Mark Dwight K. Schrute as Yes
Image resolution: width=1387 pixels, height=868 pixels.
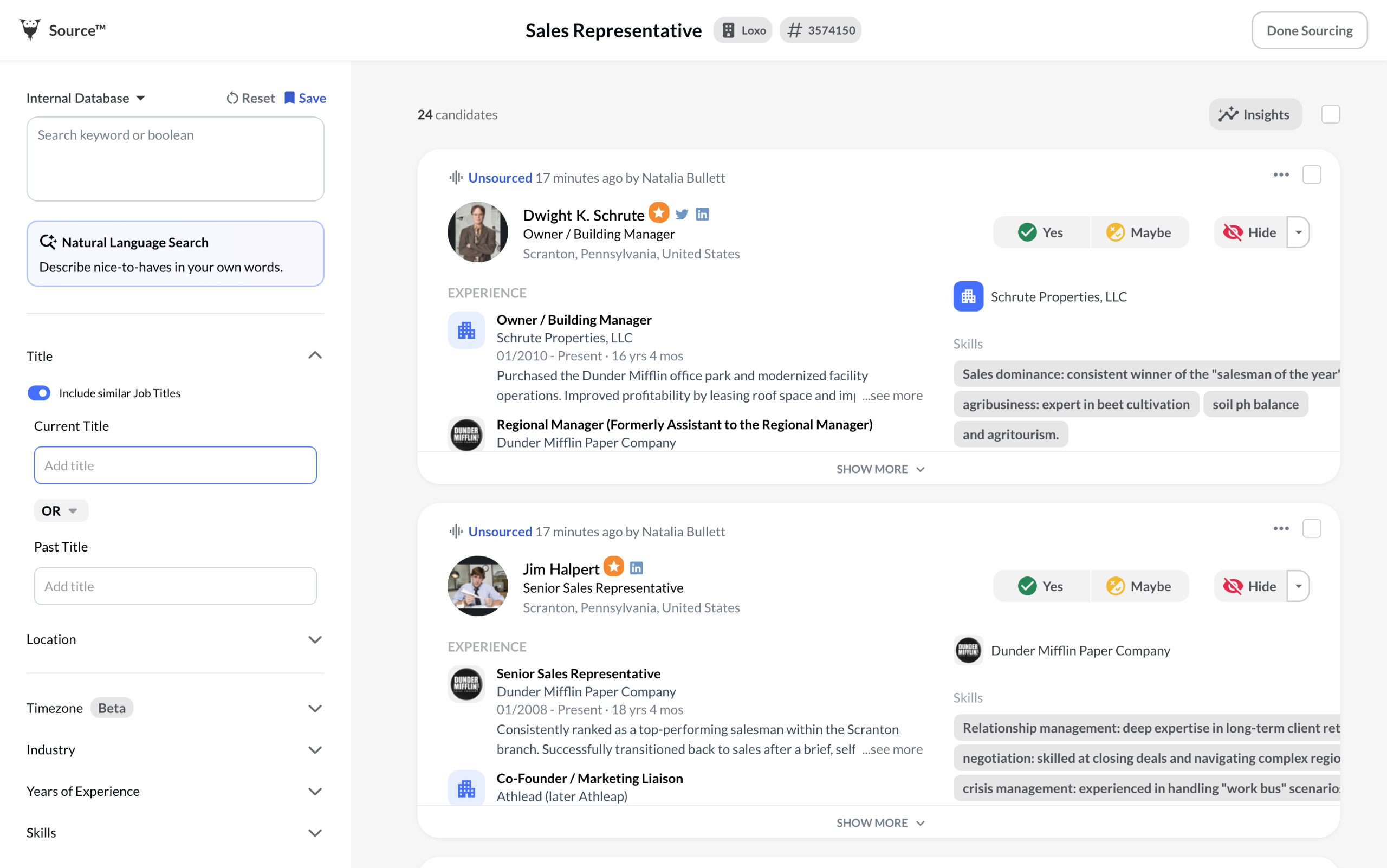1041,232
